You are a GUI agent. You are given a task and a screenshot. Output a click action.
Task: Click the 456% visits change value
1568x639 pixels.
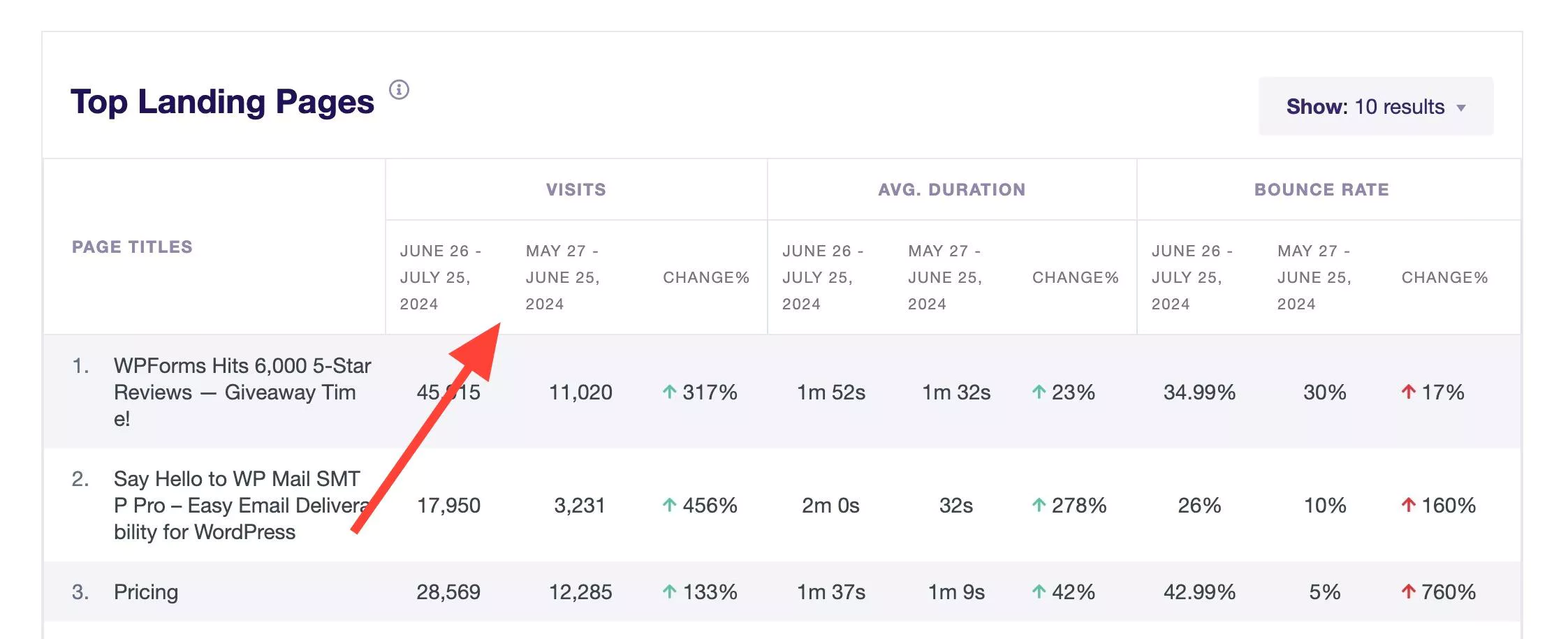pyautogui.click(x=710, y=505)
